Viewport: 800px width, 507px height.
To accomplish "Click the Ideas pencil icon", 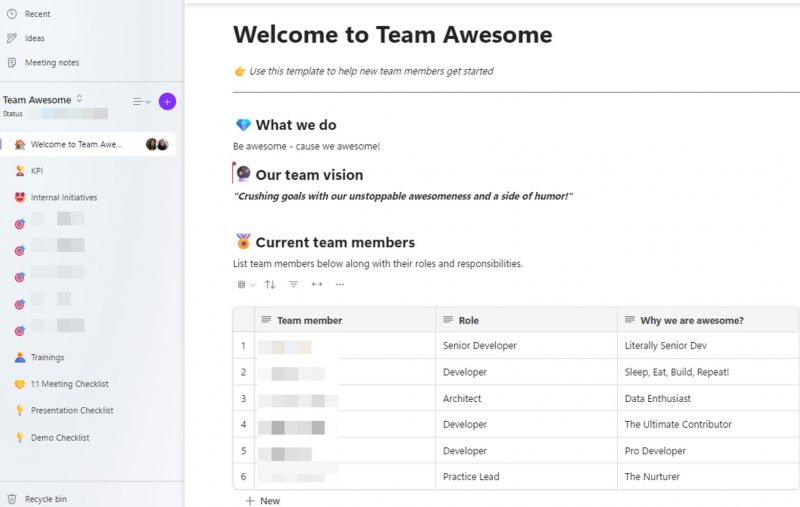I will (x=12, y=38).
